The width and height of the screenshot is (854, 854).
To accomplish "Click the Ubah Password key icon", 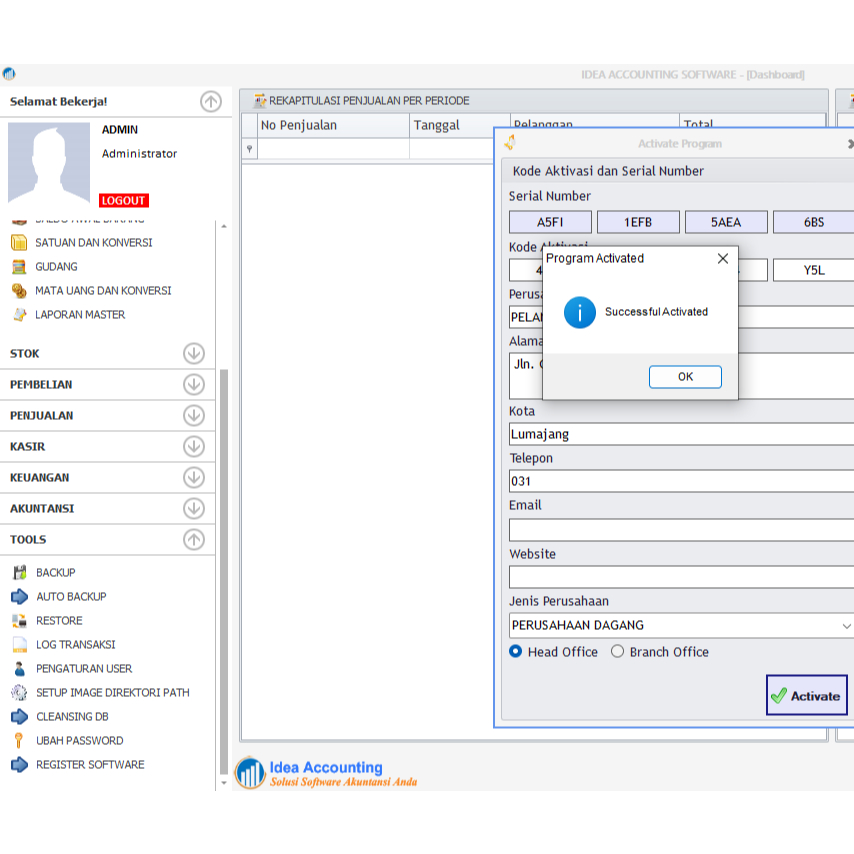I will tap(19, 740).
